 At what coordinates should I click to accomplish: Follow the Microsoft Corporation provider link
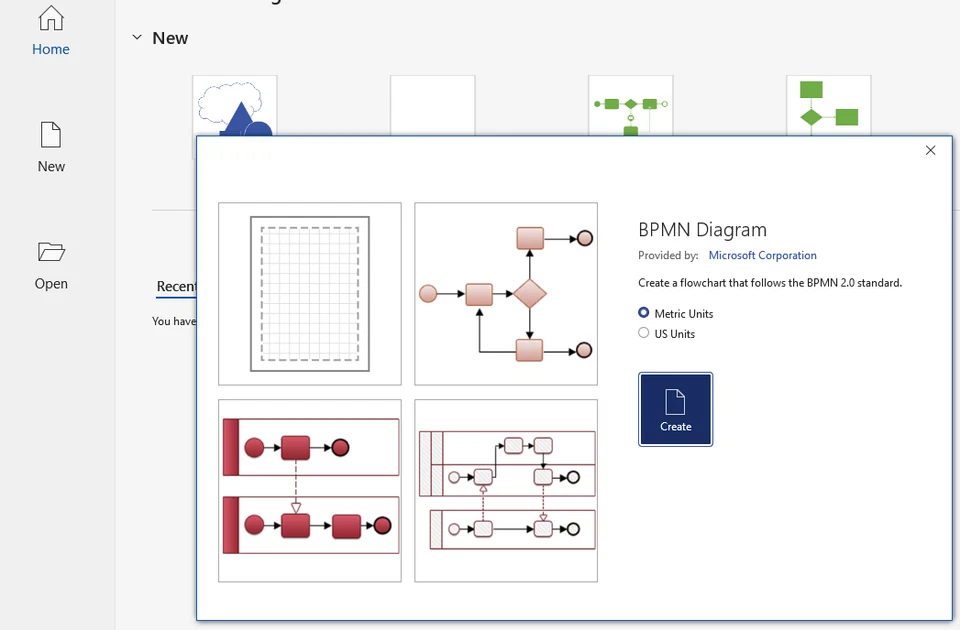click(762, 255)
